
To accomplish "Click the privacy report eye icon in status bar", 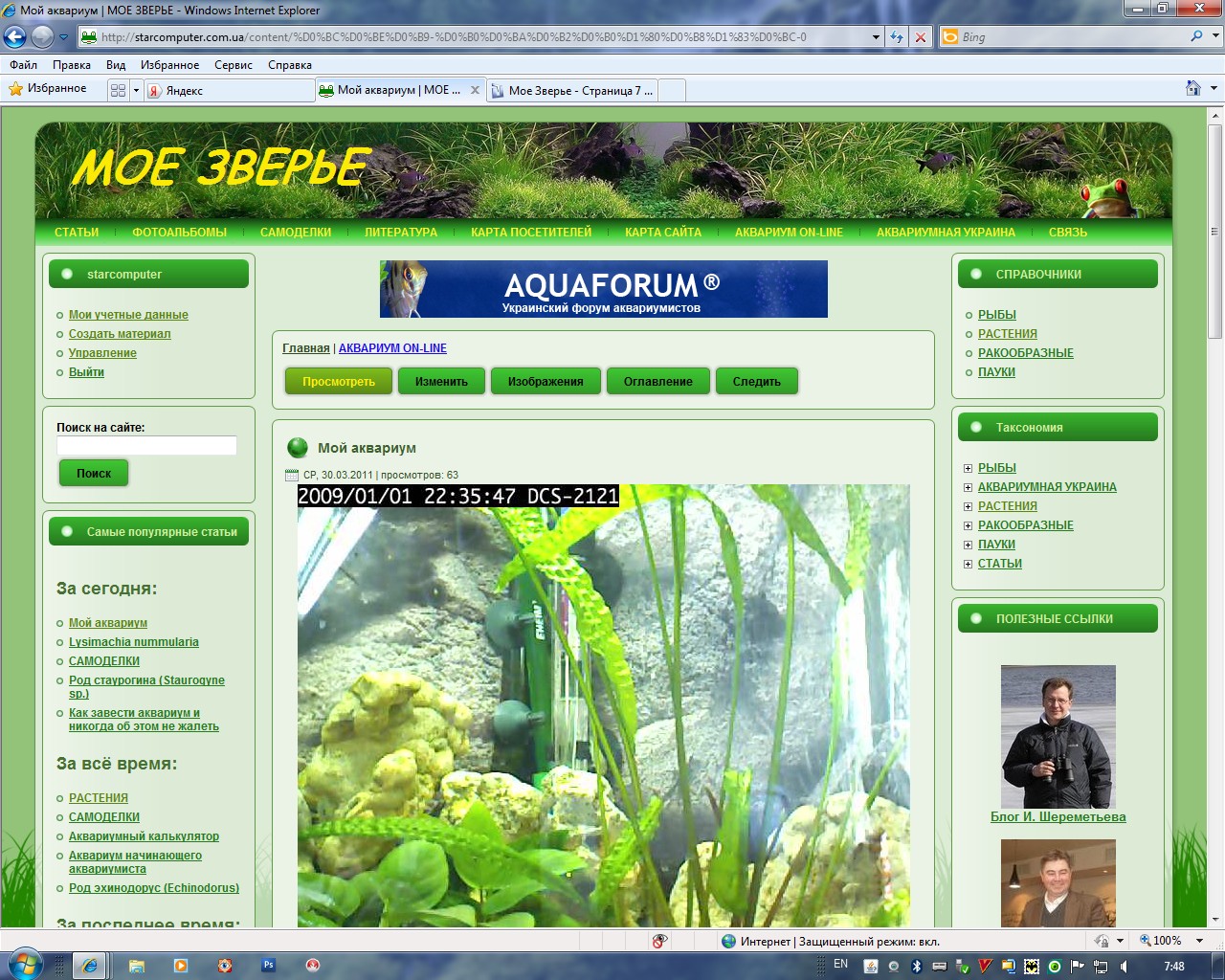I will 659,941.
